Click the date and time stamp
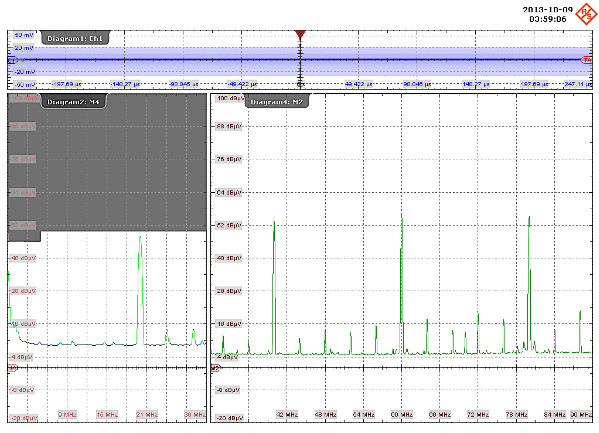 point(547,14)
